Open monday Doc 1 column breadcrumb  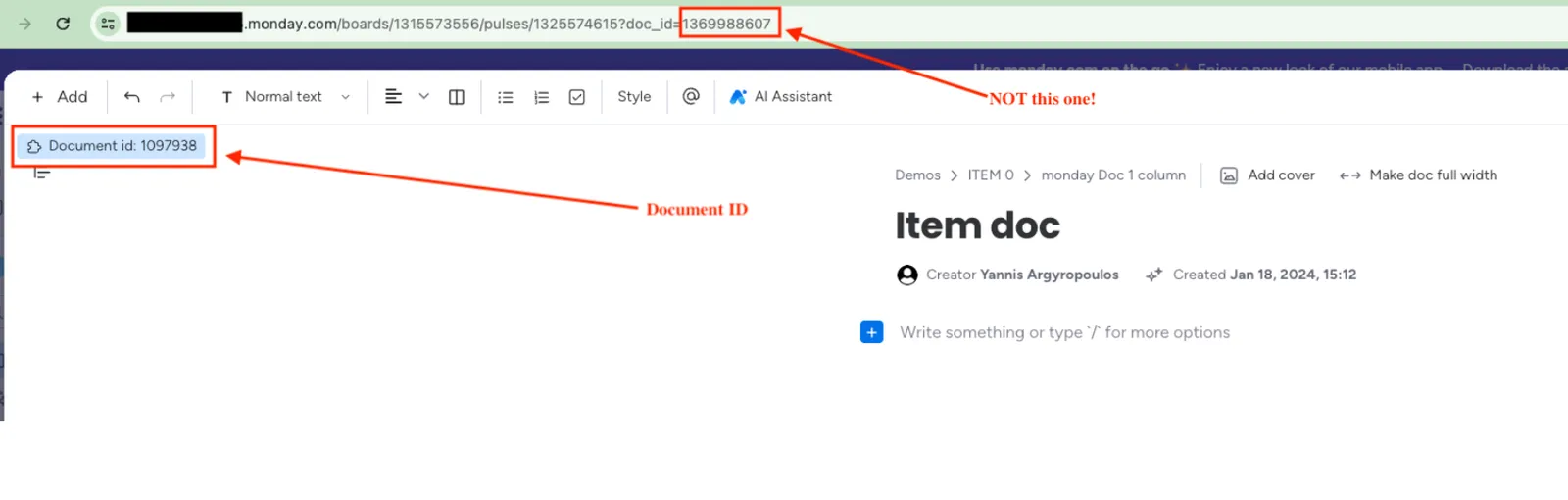[1113, 175]
